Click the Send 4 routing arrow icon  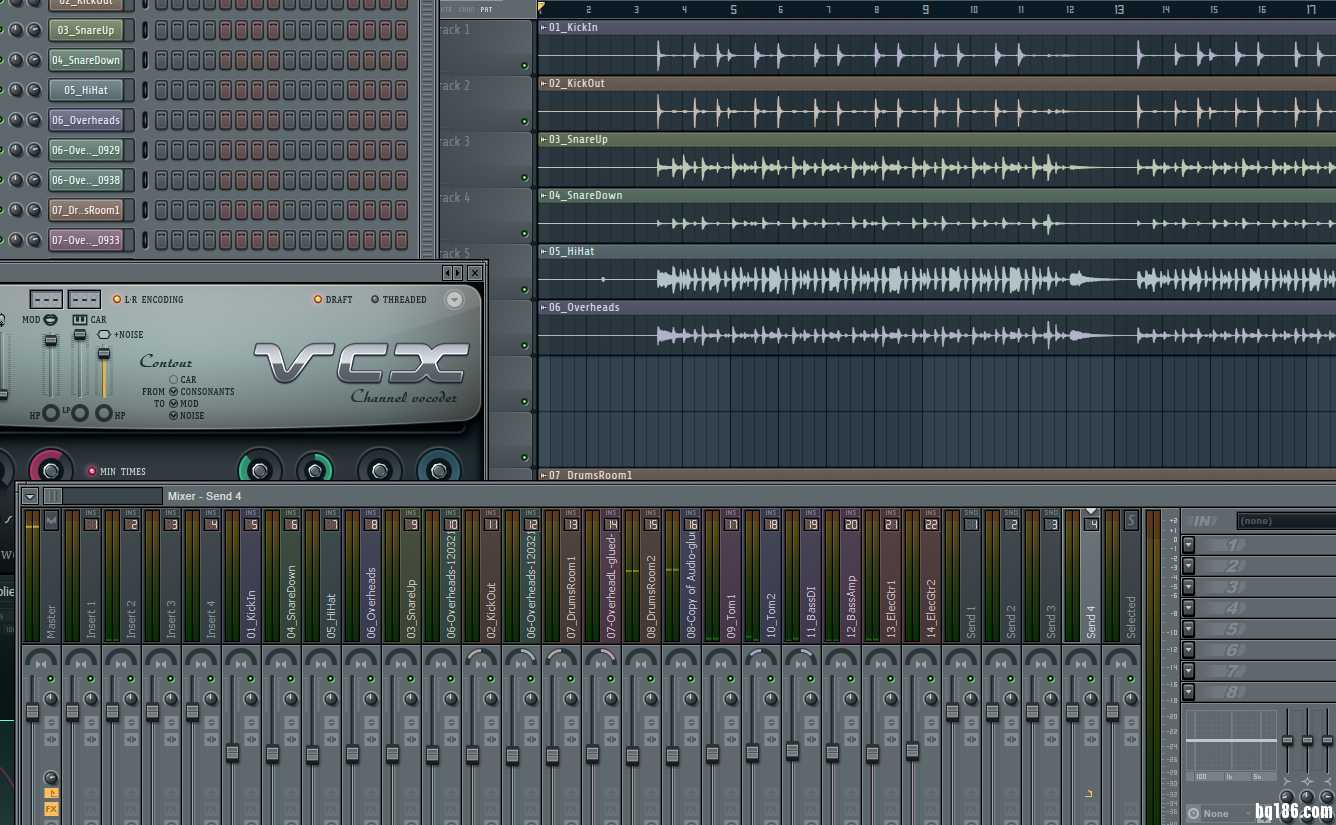[x=1089, y=794]
